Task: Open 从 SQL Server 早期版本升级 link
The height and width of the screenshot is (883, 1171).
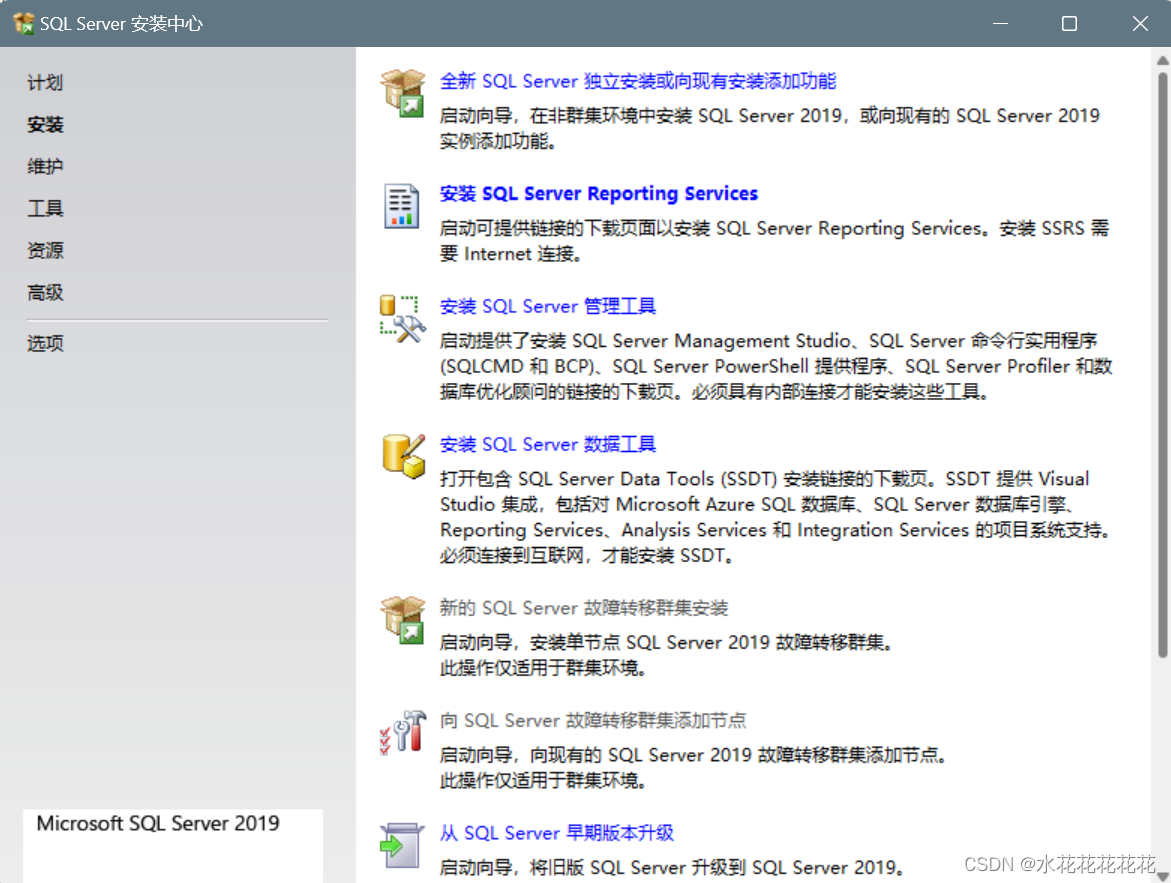Action: pos(556,833)
